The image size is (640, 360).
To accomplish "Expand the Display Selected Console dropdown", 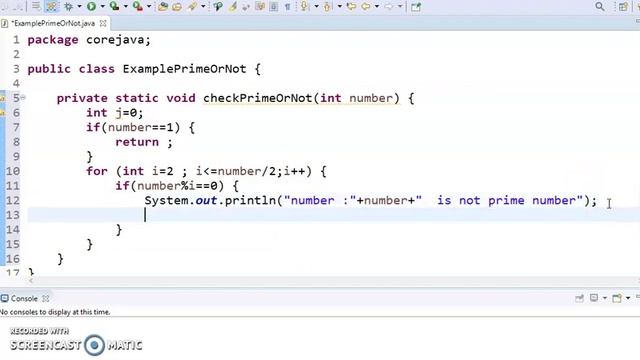I will click(x=605, y=298).
